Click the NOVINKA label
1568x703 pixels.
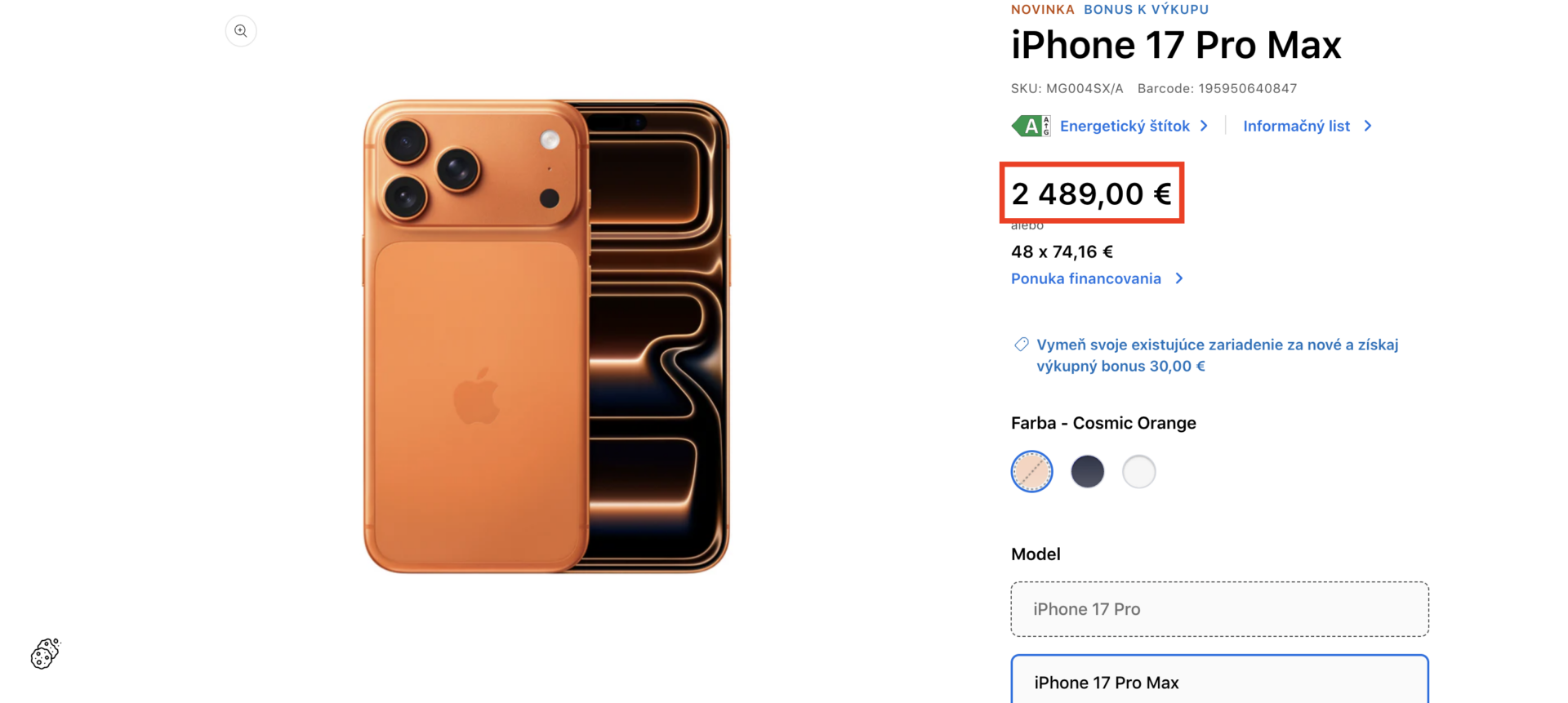point(1043,9)
